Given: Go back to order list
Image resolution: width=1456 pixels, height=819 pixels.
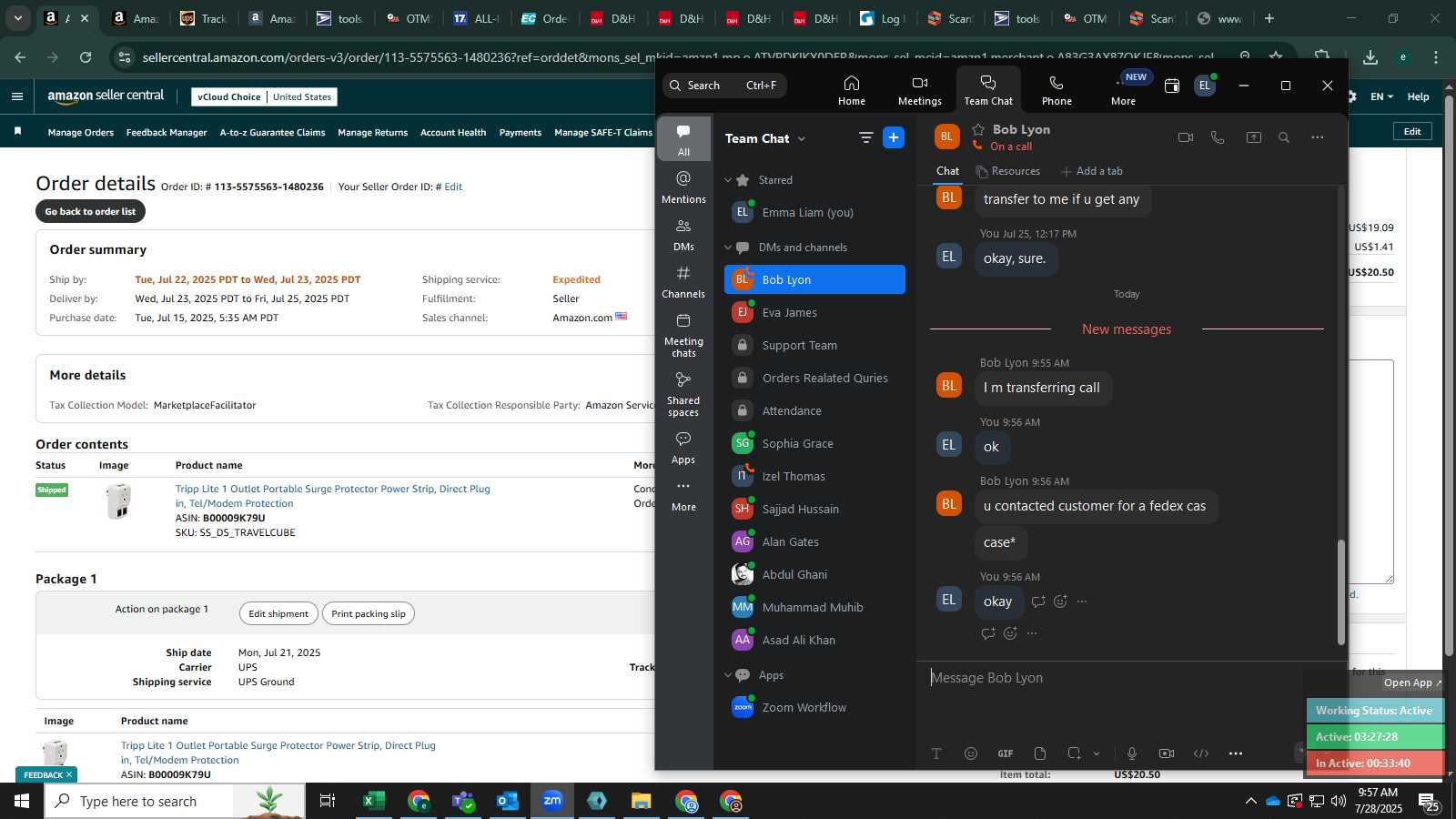Looking at the screenshot, I should click(90, 211).
